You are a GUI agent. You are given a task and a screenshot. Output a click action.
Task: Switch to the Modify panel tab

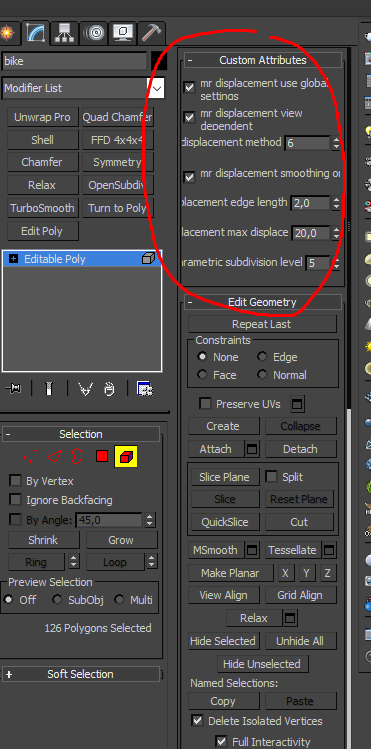pos(36,33)
